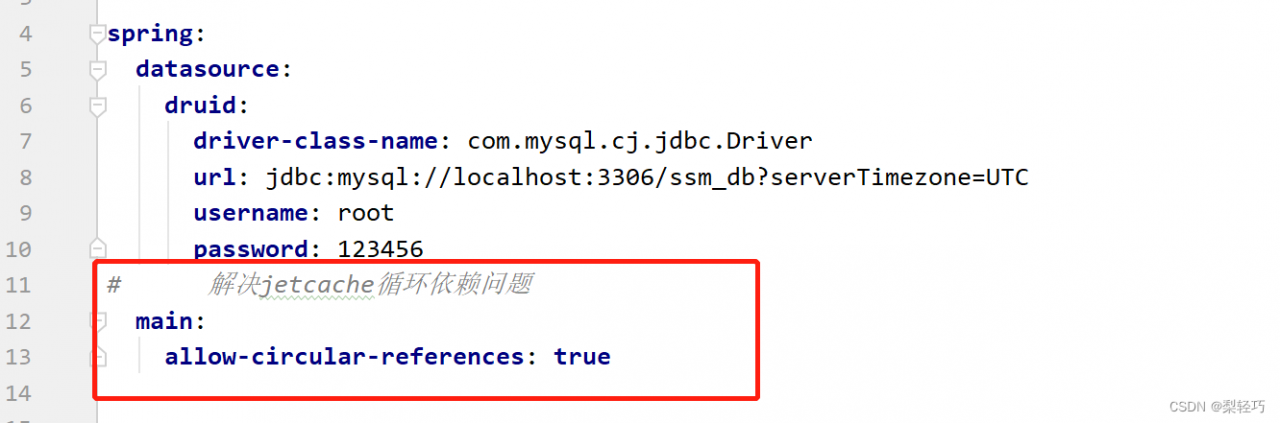Viewport: 1280px width, 423px height.
Task: Click line number 11 in the gutter
Action: [x=18, y=285]
